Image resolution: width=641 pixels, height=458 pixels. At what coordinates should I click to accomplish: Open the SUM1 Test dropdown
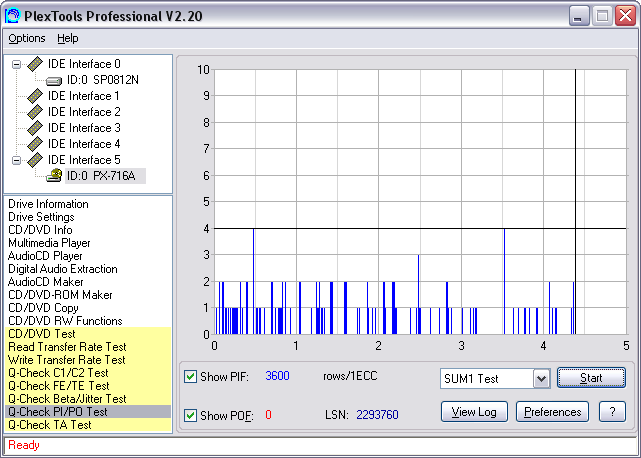click(541, 379)
